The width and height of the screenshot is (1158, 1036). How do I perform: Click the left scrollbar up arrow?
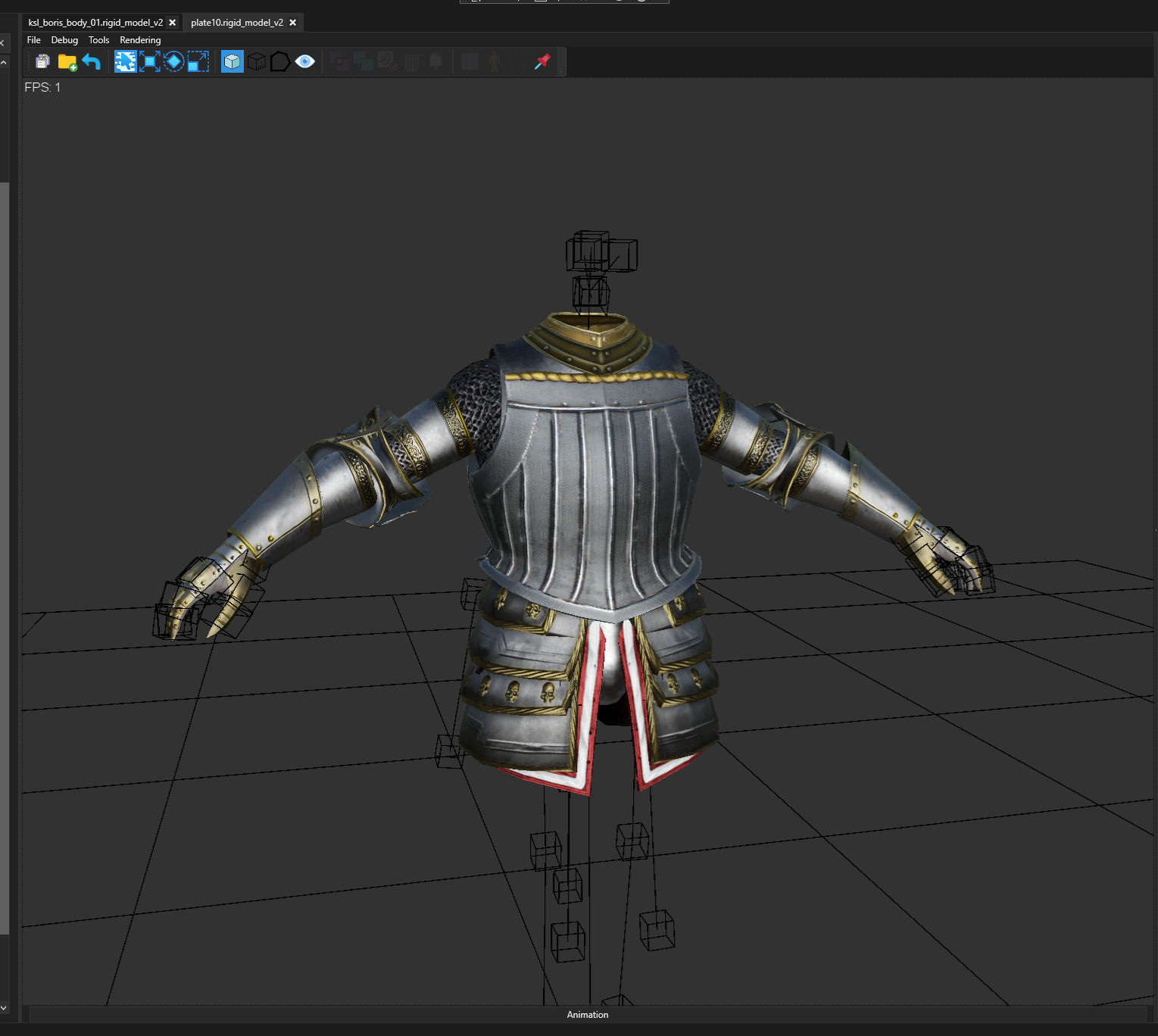(x=4, y=63)
